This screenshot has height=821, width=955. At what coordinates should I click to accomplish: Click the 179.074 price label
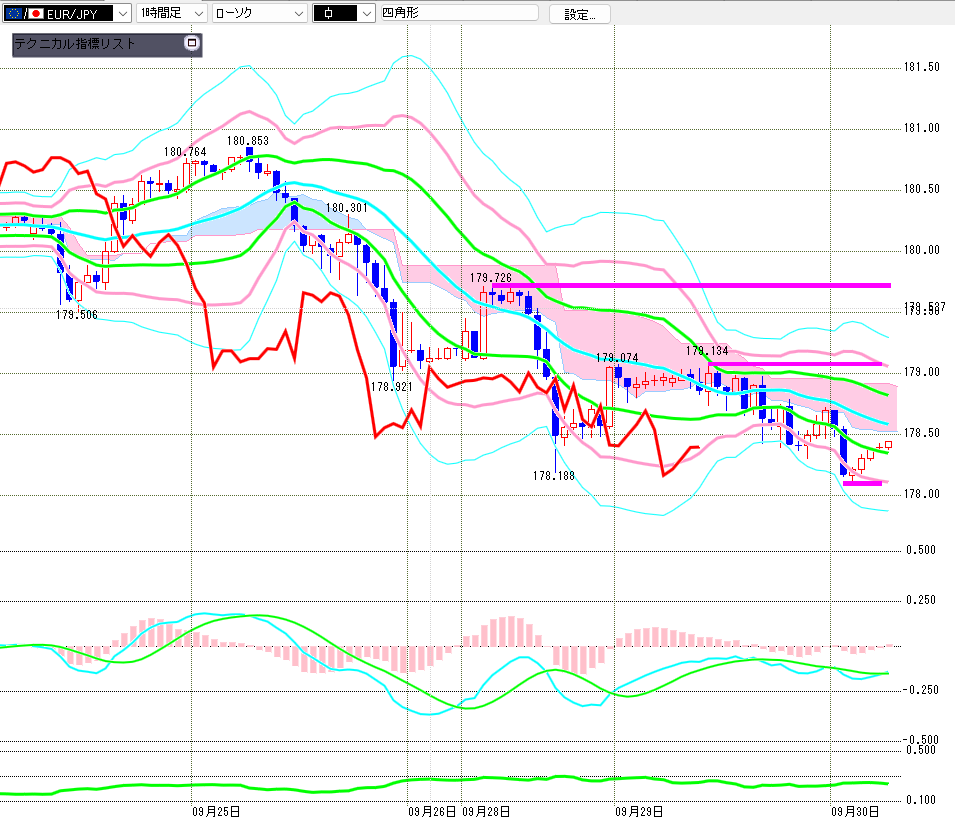point(617,358)
